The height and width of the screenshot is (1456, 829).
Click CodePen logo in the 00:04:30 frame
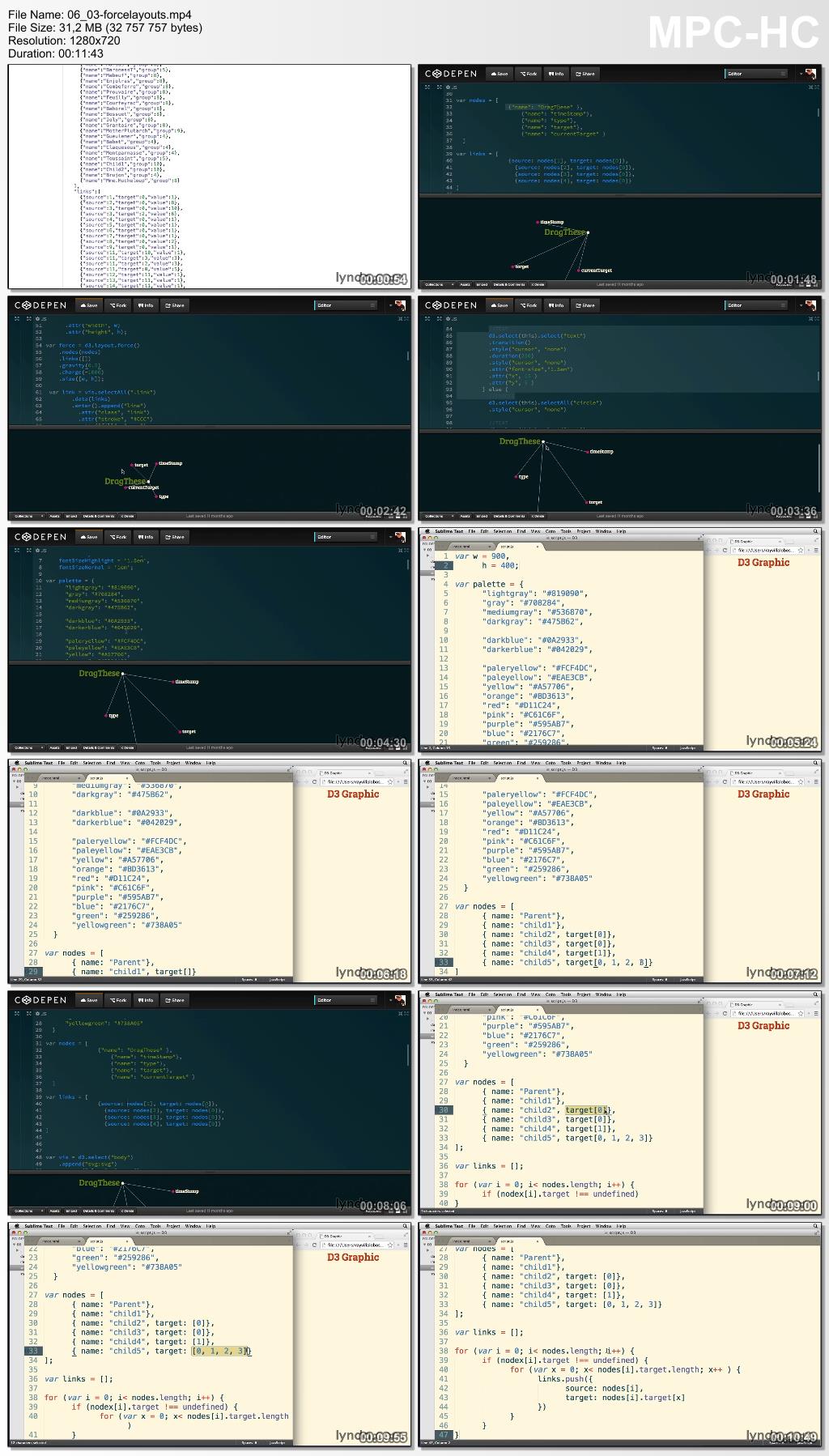tap(41, 537)
